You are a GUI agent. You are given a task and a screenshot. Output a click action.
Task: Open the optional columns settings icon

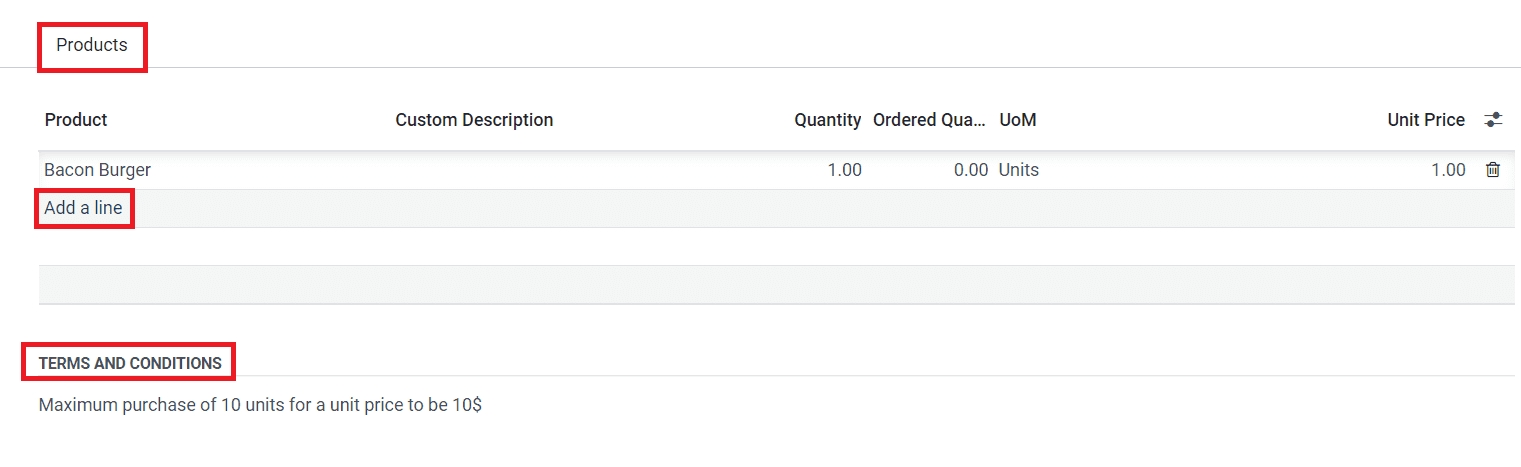coord(1493,120)
